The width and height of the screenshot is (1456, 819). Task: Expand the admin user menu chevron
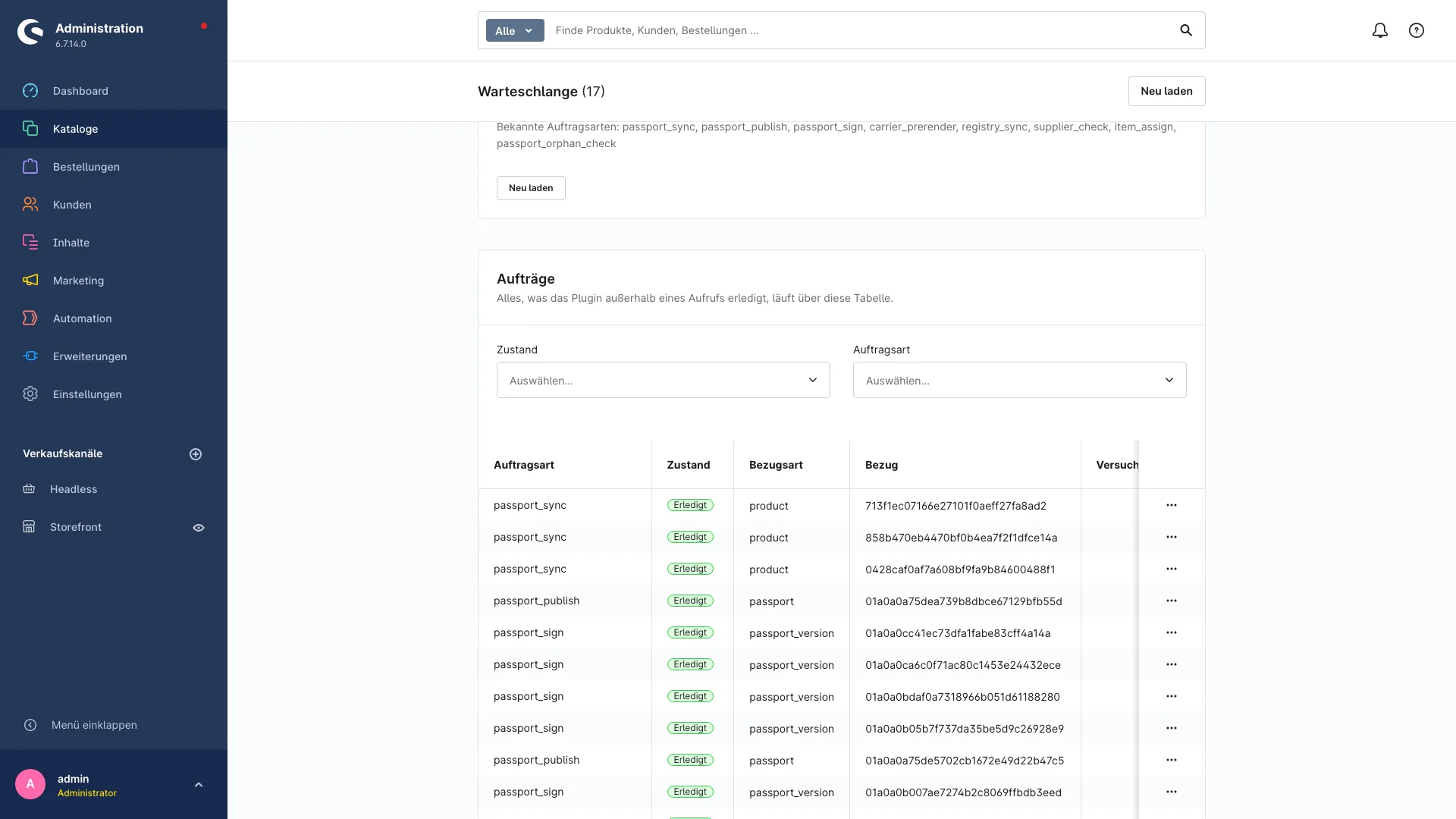coord(199,785)
